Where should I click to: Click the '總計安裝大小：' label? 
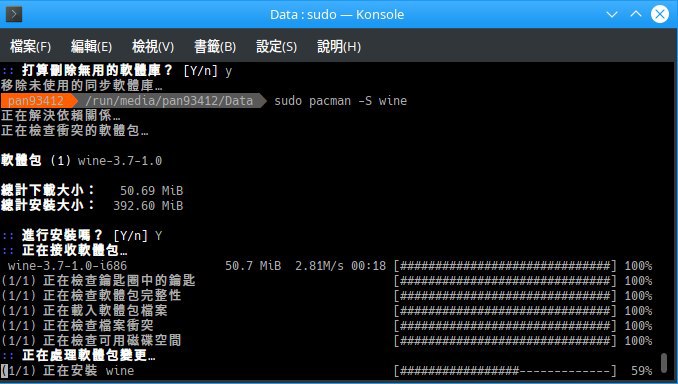(x=48, y=205)
